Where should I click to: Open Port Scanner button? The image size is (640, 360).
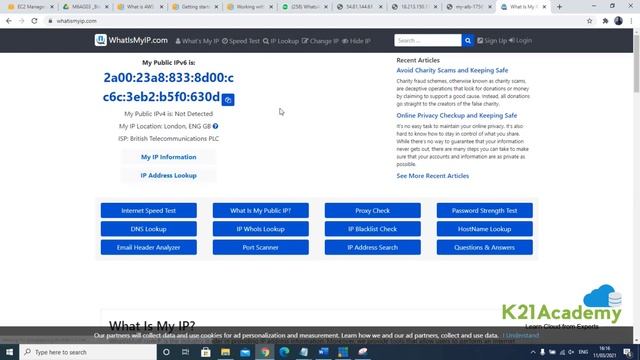(260, 247)
